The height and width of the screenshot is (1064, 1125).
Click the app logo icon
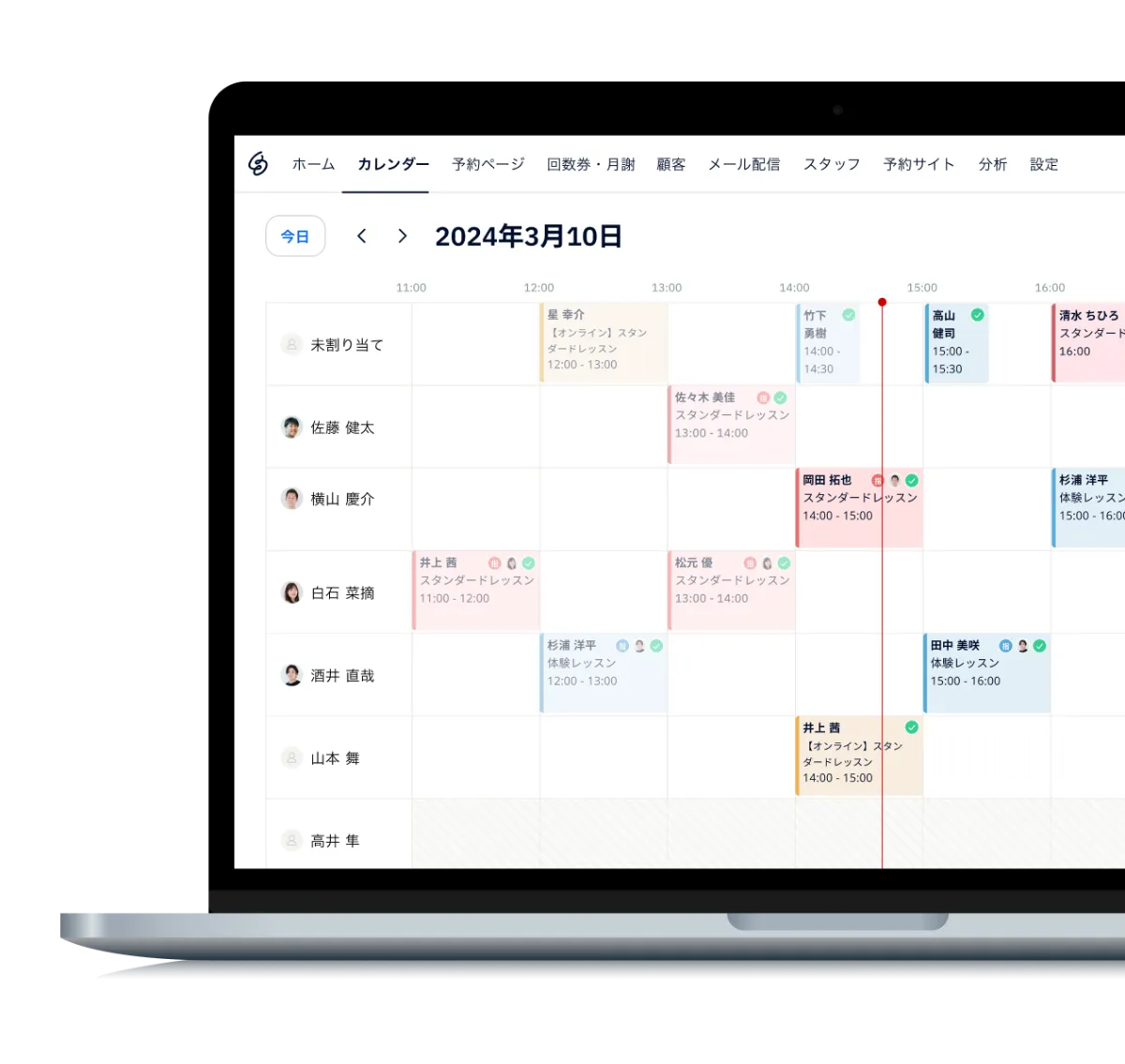pyautogui.click(x=258, y=164)
